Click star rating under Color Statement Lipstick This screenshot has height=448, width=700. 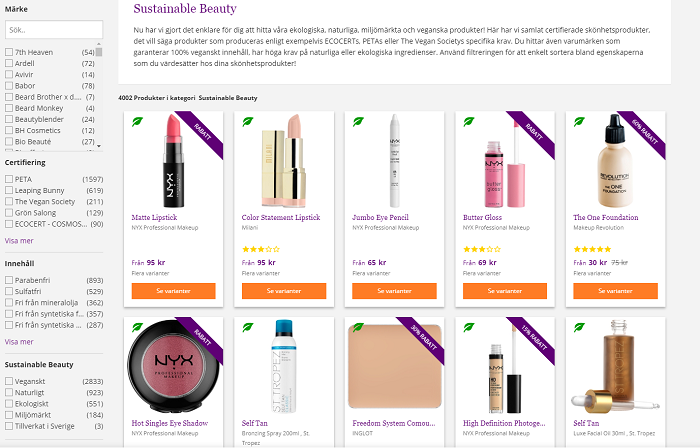[258, 248]
